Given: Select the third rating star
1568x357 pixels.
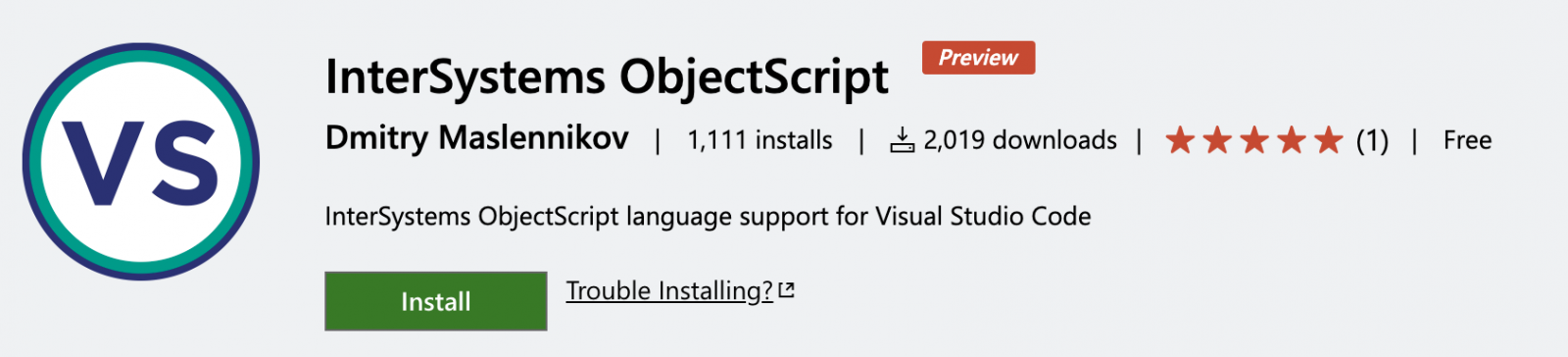Looking at the screenshot, I should tap(1254, 140).
